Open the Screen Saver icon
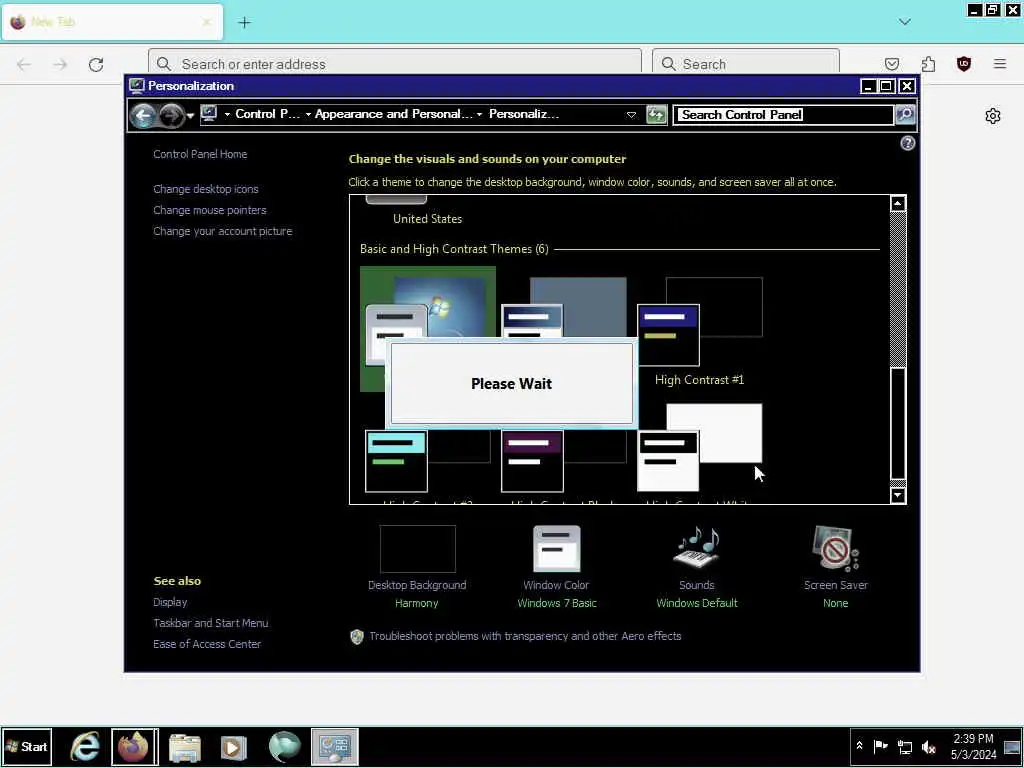The width and height of the screenshot is (1024, 768). click(x=835, y=549)
